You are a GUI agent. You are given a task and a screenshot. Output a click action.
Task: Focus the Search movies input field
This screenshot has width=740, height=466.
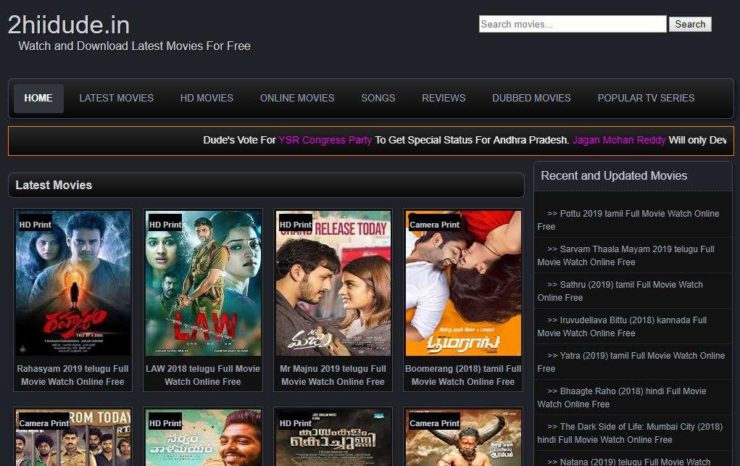click(572, 24)
